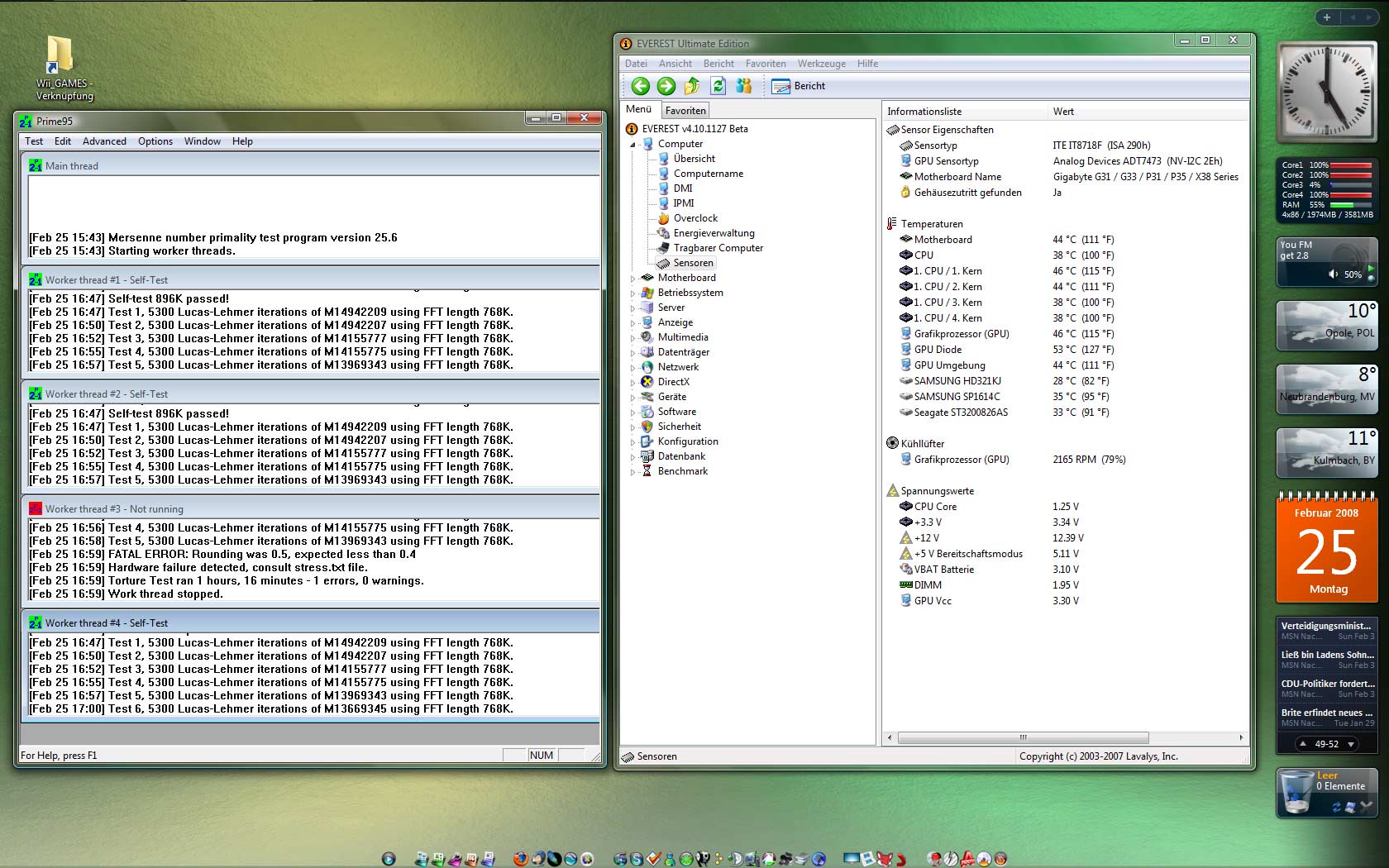
Task: Open the Wii_GAMES shortcut folder on desktop
Action: tap(61, 56)
